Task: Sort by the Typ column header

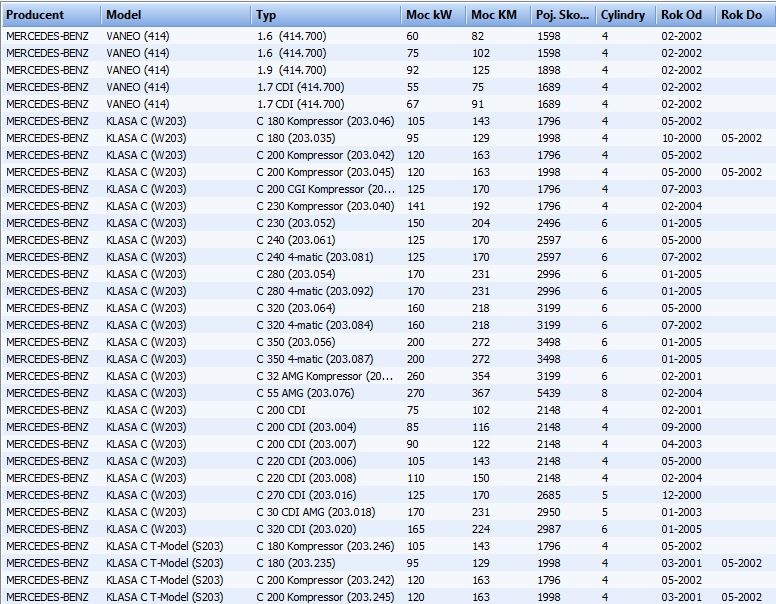Action: click(x=326, y=15)
